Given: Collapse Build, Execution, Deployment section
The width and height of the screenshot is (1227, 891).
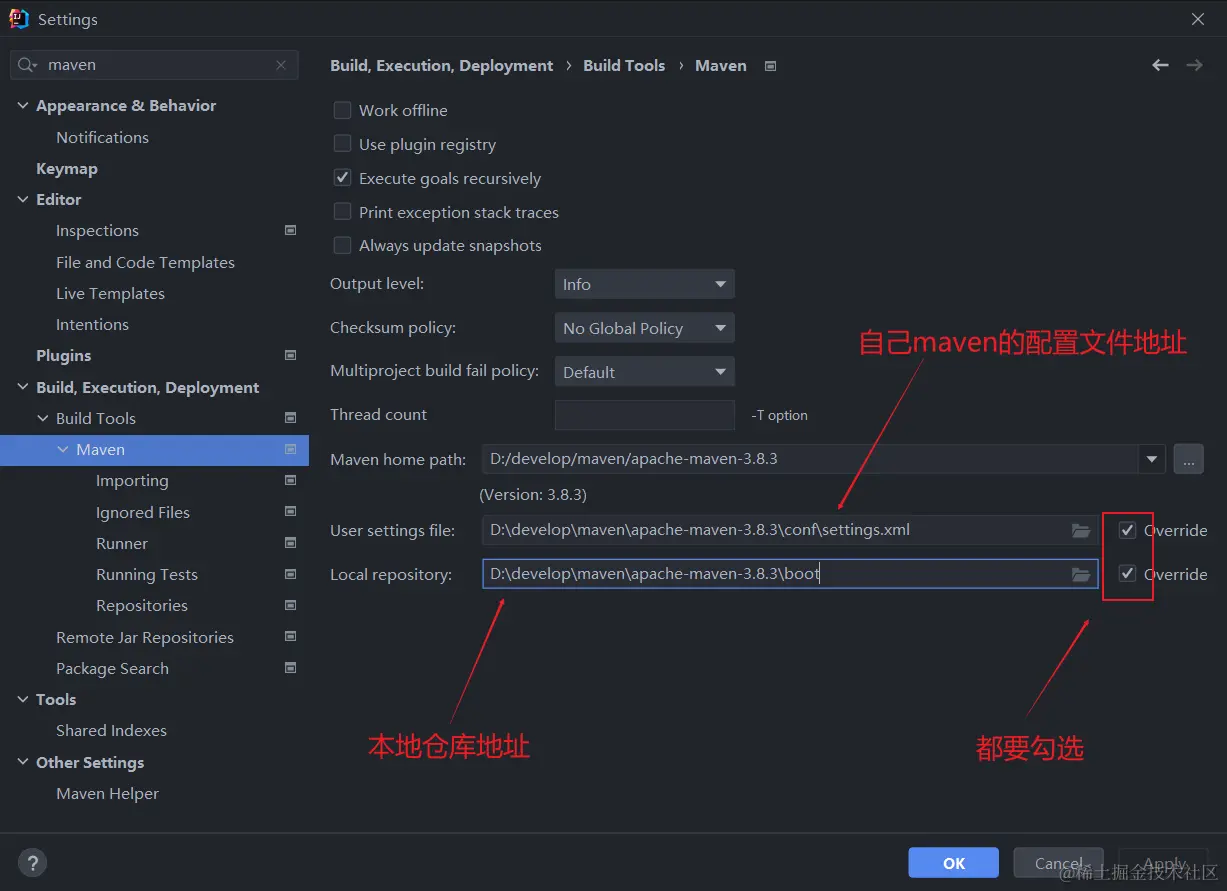Looking at the screenshot, I should 23,388.
